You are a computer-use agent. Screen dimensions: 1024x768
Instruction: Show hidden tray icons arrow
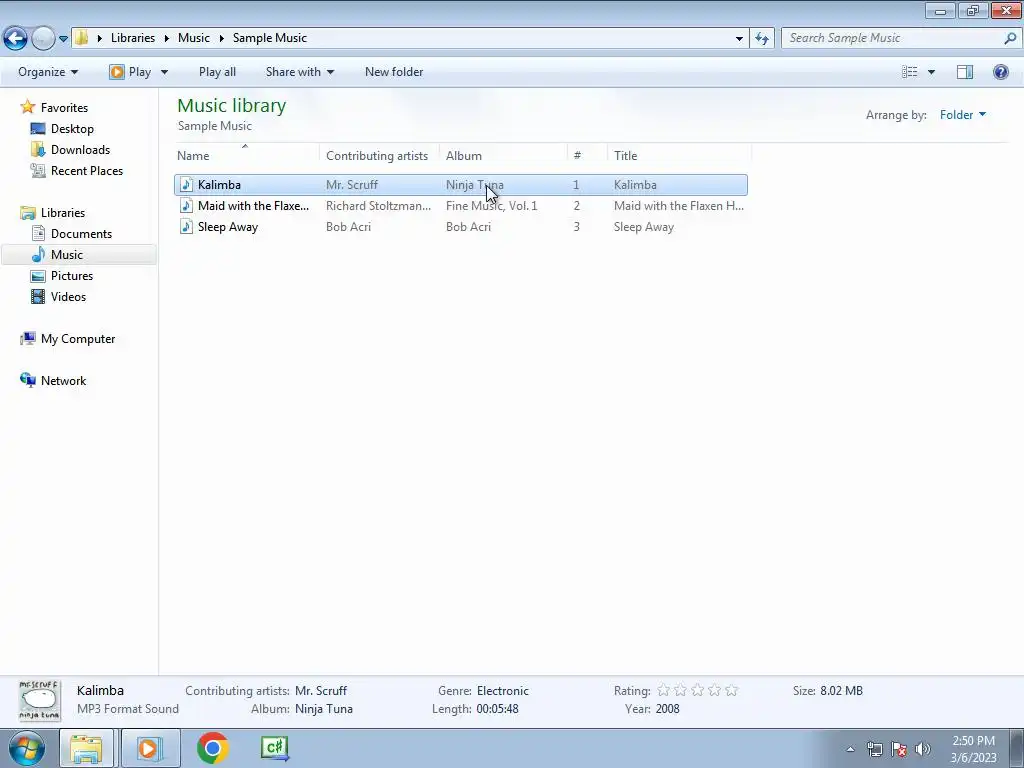click(850, 749)
